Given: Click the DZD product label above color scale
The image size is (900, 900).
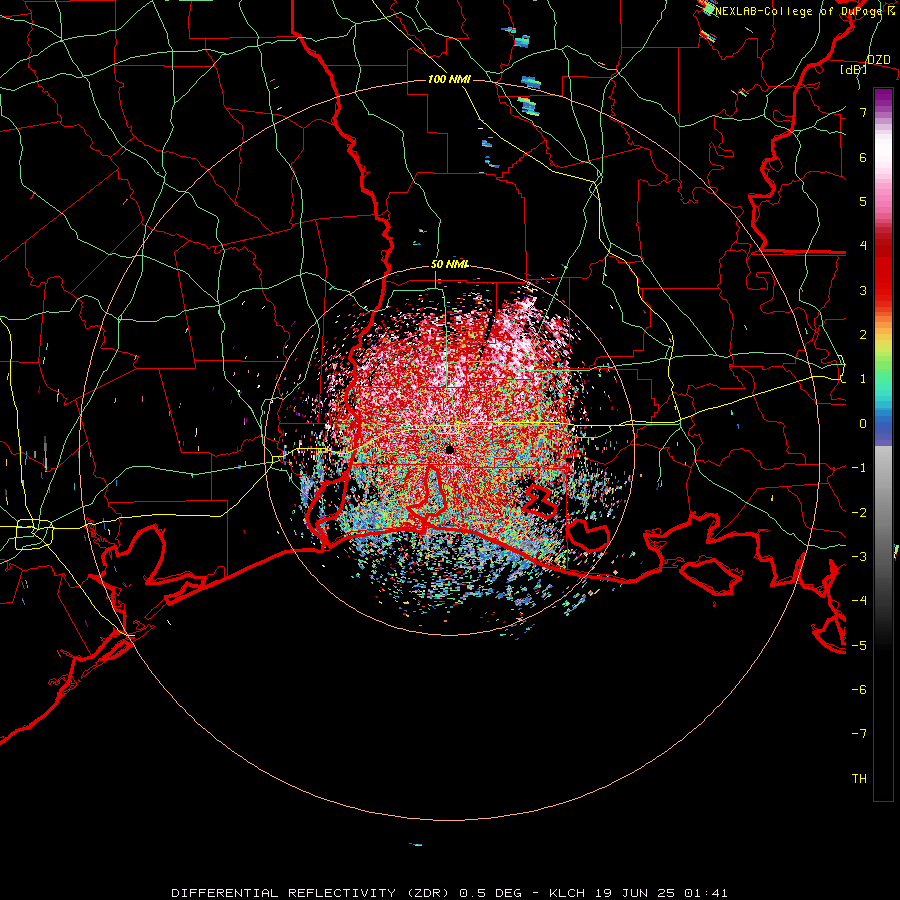Looking at the screenshot, I should (x=879, y=60).
